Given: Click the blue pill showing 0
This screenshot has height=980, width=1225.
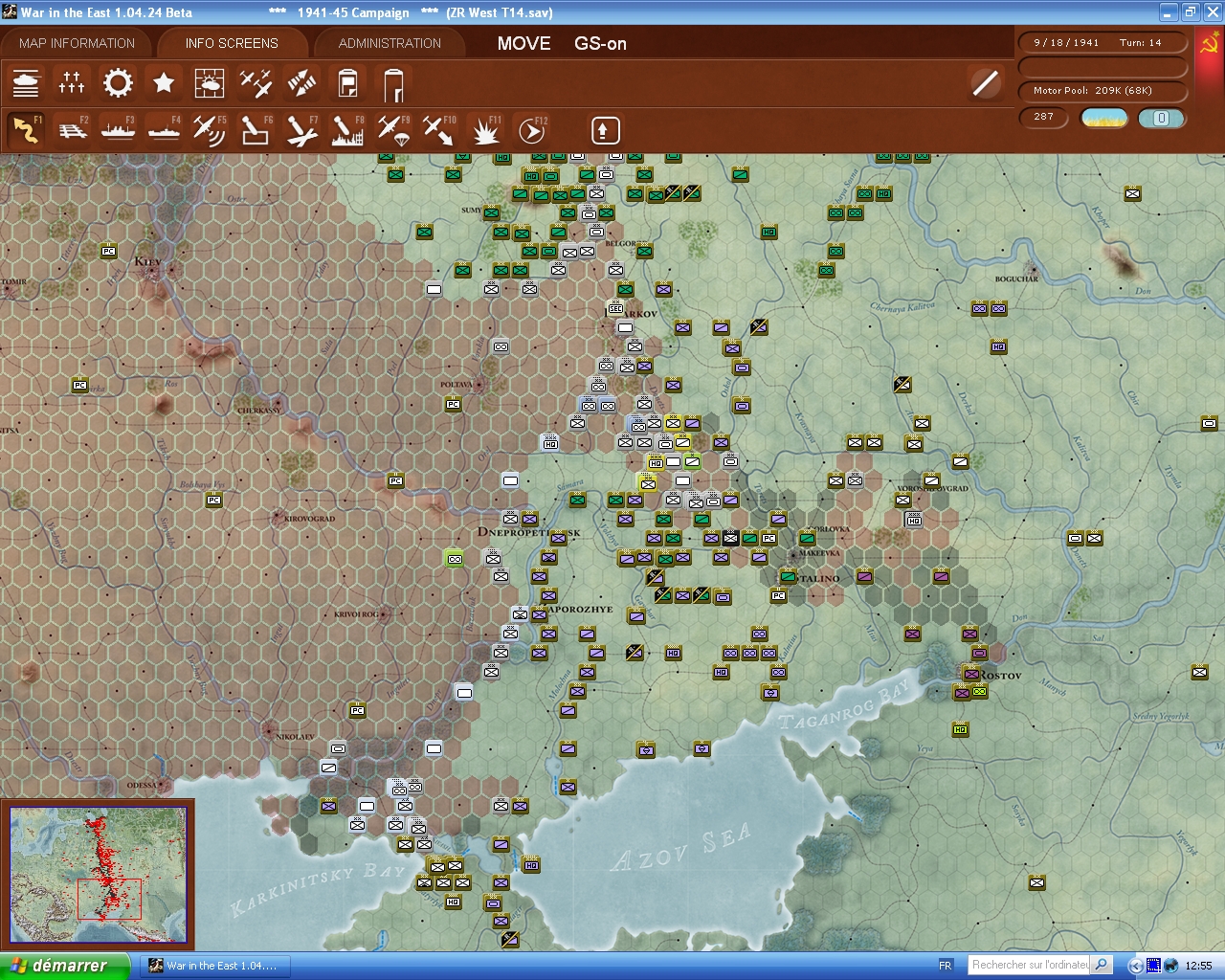Looking at the screenshot, I should pos(1161,118).
